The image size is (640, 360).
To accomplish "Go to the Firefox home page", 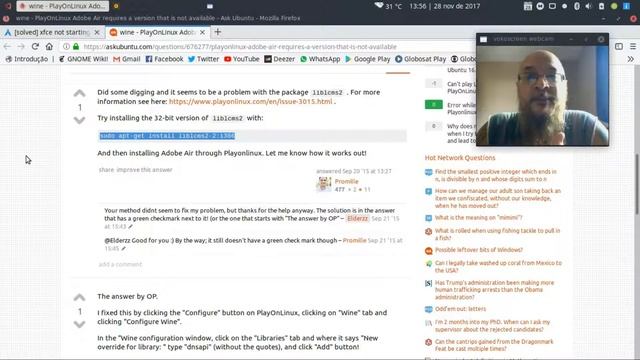I will [x=49, y=47].
